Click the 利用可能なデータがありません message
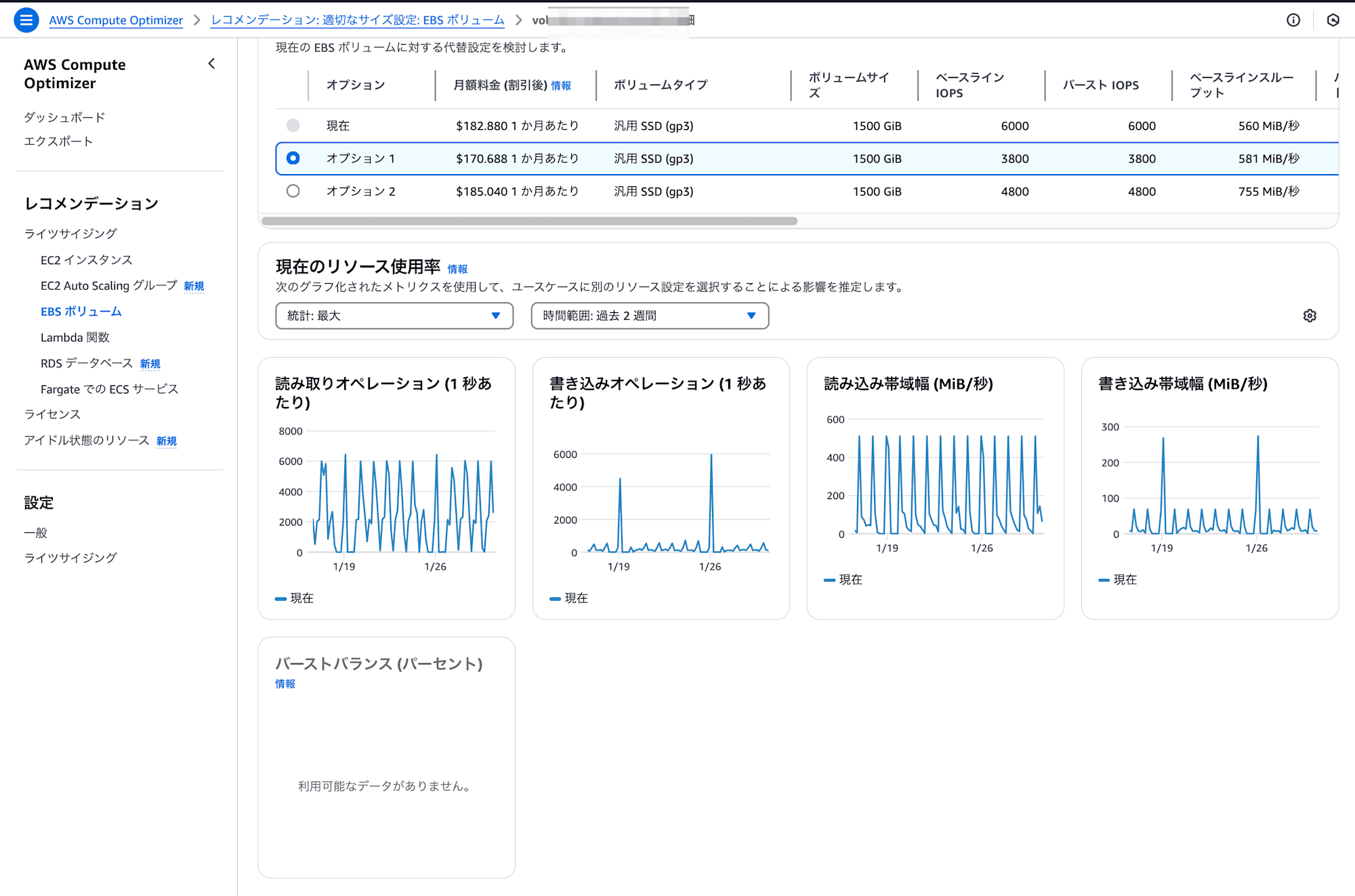The image size is (1355, 896). coord(386,786)
